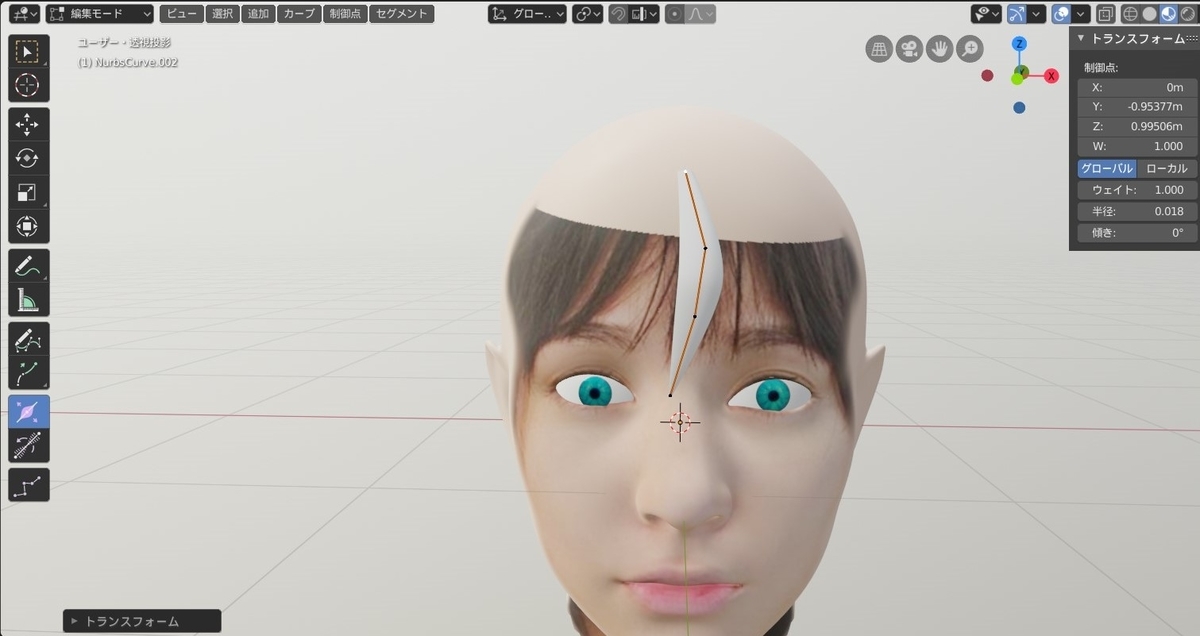Open the proportional falloff dropdown
This screenshot has height=636, width=1200.
(701, 14)
